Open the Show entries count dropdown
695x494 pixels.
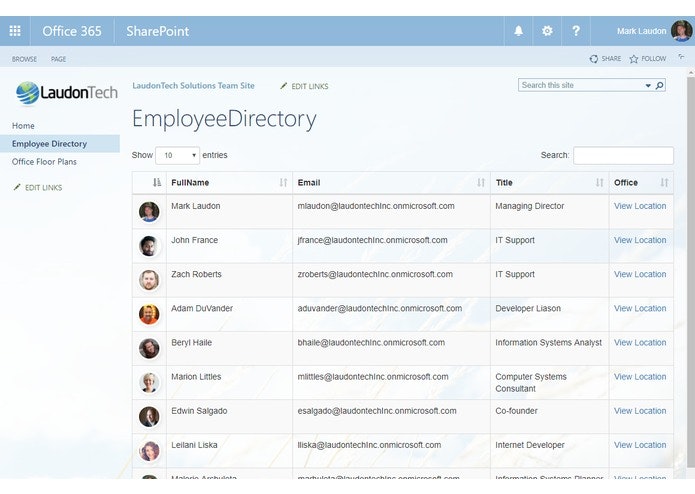pyautogui.click(x=177, y=155)
